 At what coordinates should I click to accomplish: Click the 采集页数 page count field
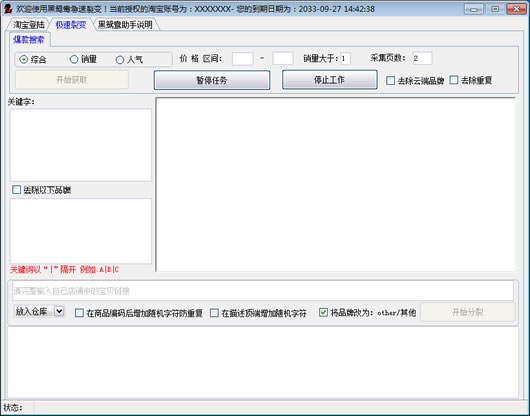coord(422,58)
